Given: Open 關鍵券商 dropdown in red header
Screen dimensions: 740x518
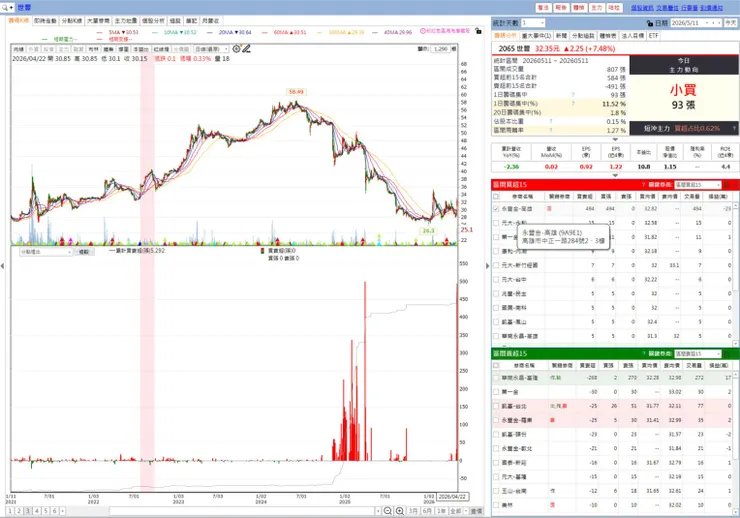Looking at the screenshot, I should [x=698, y=185].
